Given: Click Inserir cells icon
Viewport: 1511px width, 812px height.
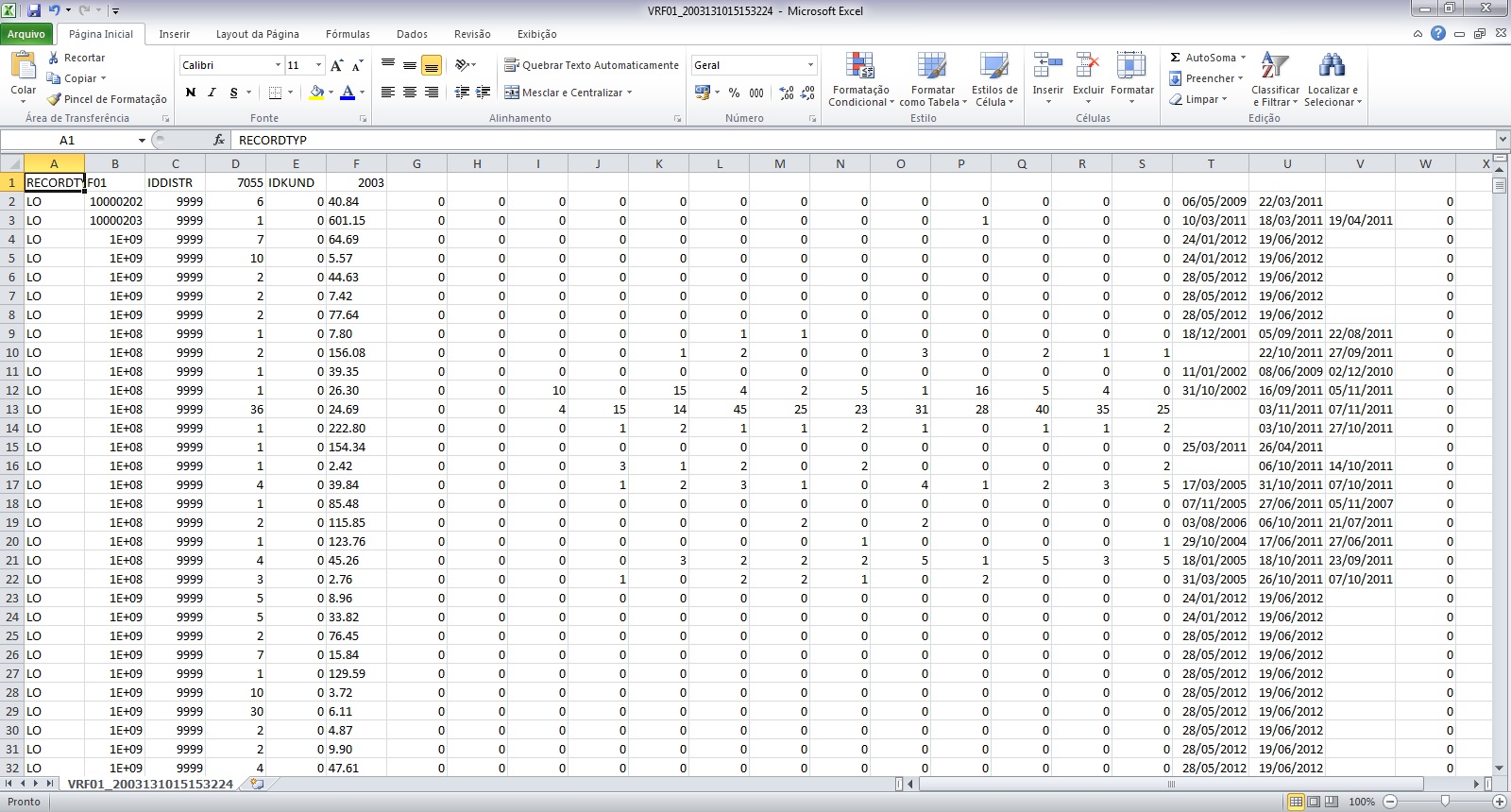Looking at the screenshot, I should point(1047,66).
